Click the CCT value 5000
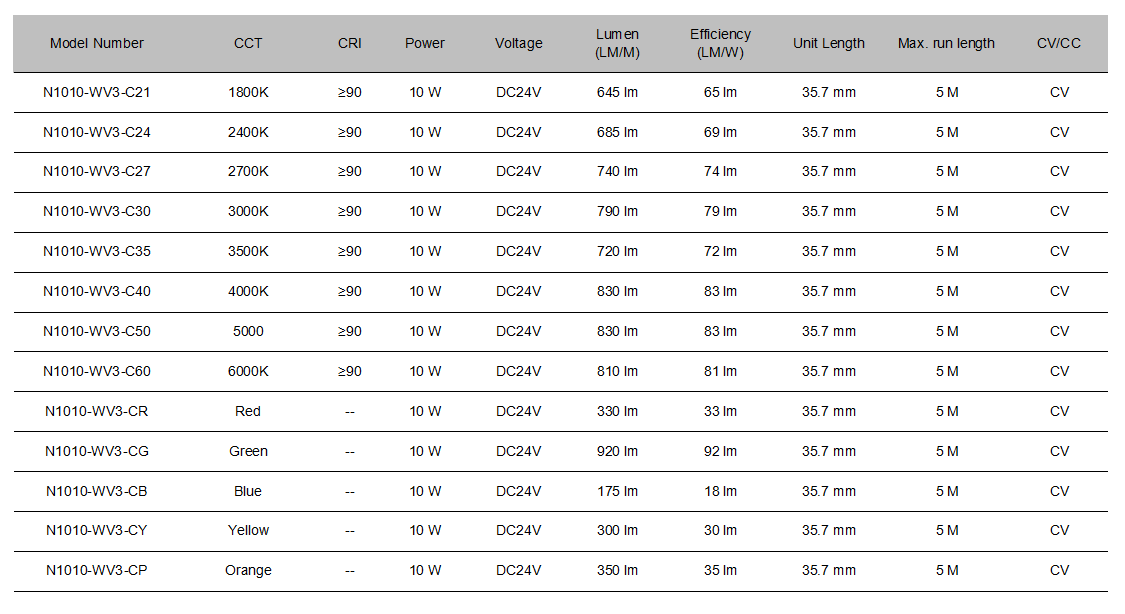The height and width of the screenshot is (614, 1125). (x=248, y=331)
